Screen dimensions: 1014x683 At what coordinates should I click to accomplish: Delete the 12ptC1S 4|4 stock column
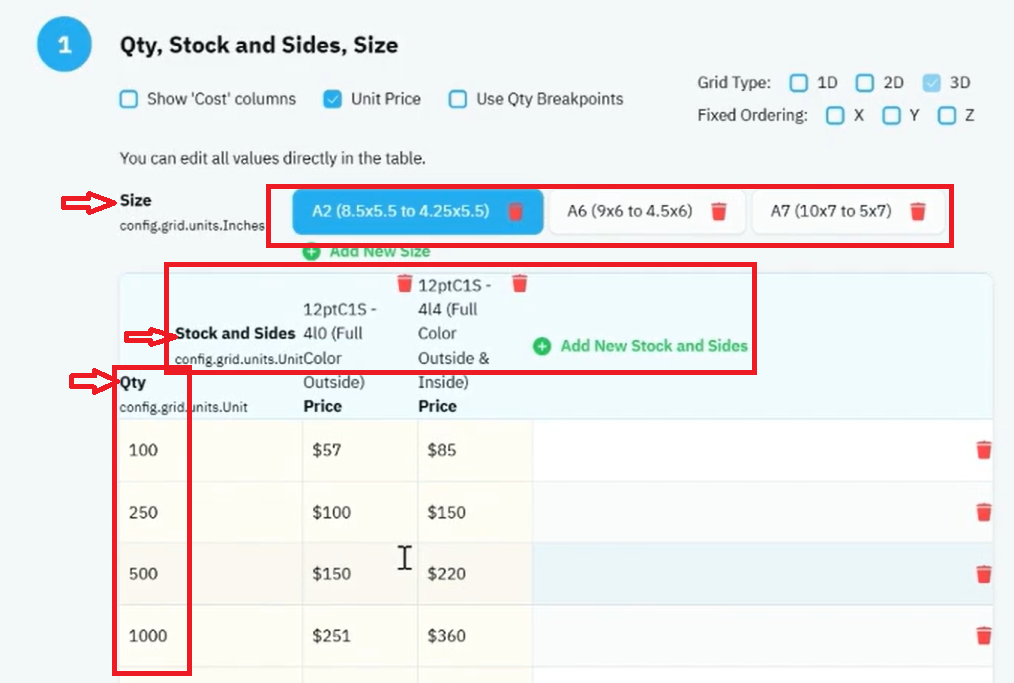click(519, 283)
